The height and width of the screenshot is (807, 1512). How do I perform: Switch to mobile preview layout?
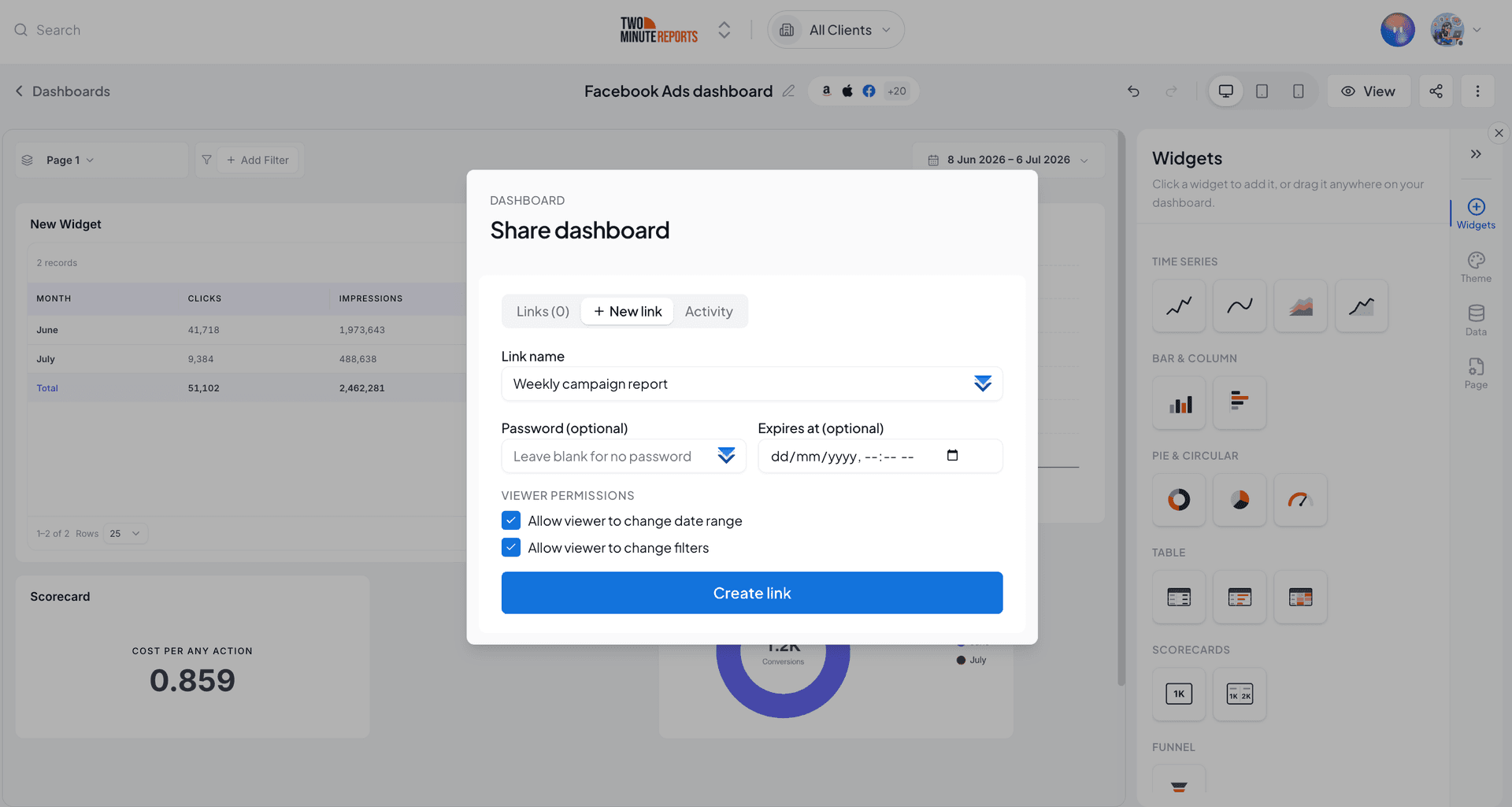pyautogui.click(x=1298, y=91)
